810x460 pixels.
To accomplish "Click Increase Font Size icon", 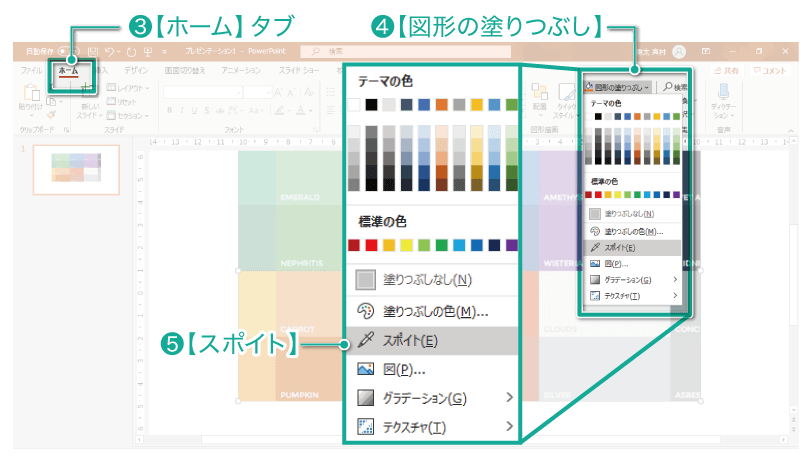I will click(x=278, y=93).
